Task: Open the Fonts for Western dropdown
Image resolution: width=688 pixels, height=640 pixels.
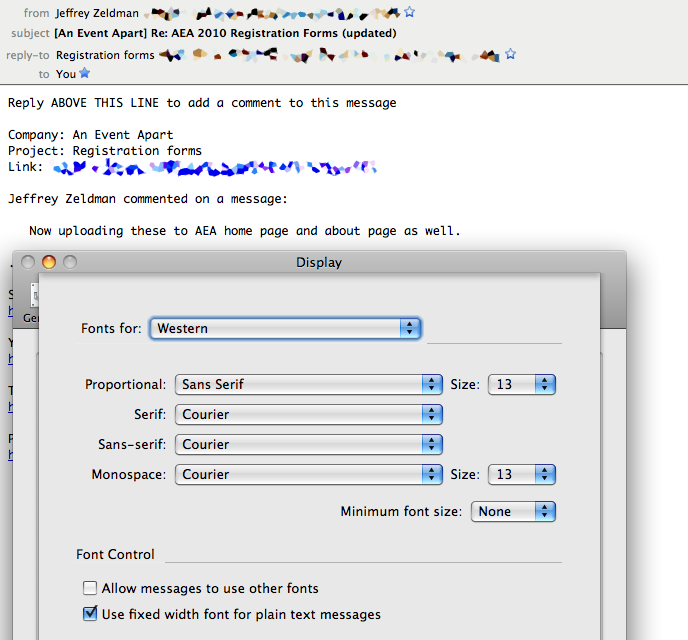Action: tap(285, 328)
